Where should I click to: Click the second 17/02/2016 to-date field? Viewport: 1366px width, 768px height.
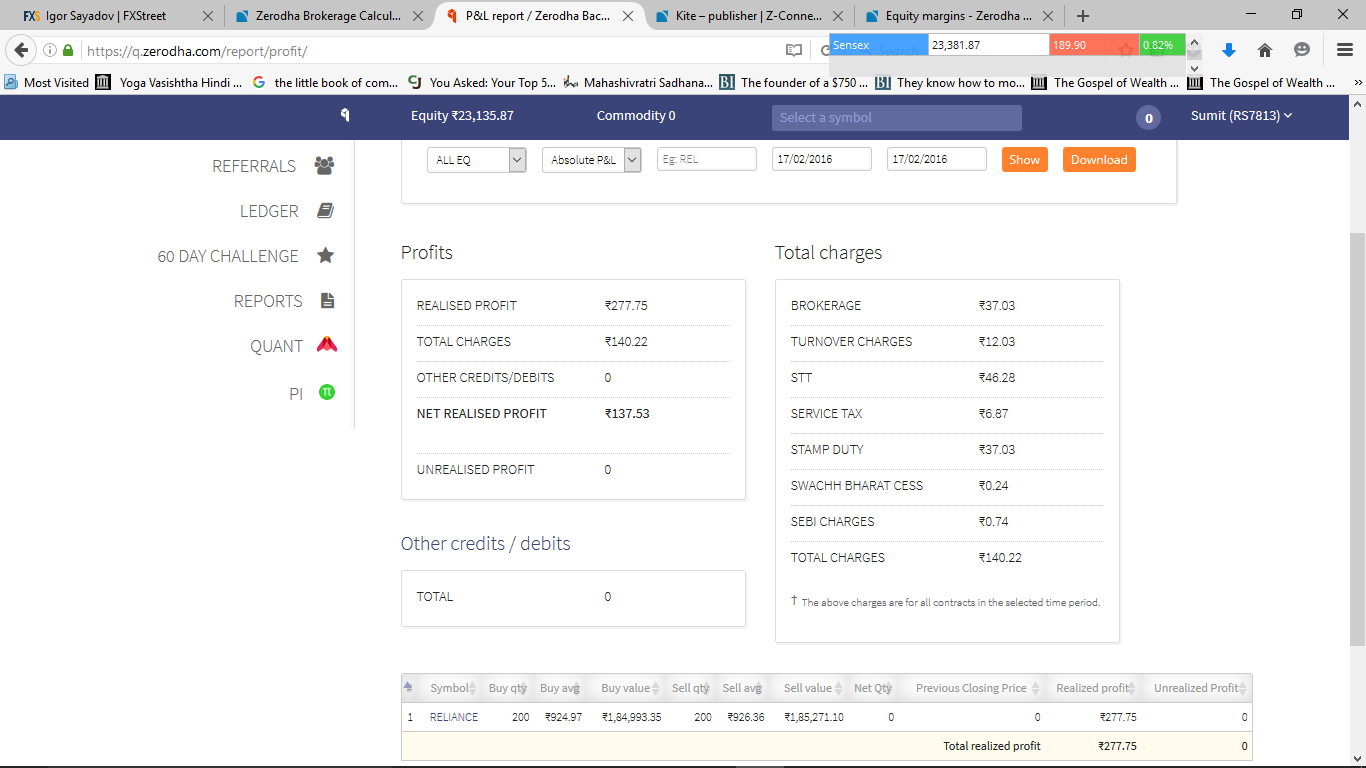click(937, 160)
